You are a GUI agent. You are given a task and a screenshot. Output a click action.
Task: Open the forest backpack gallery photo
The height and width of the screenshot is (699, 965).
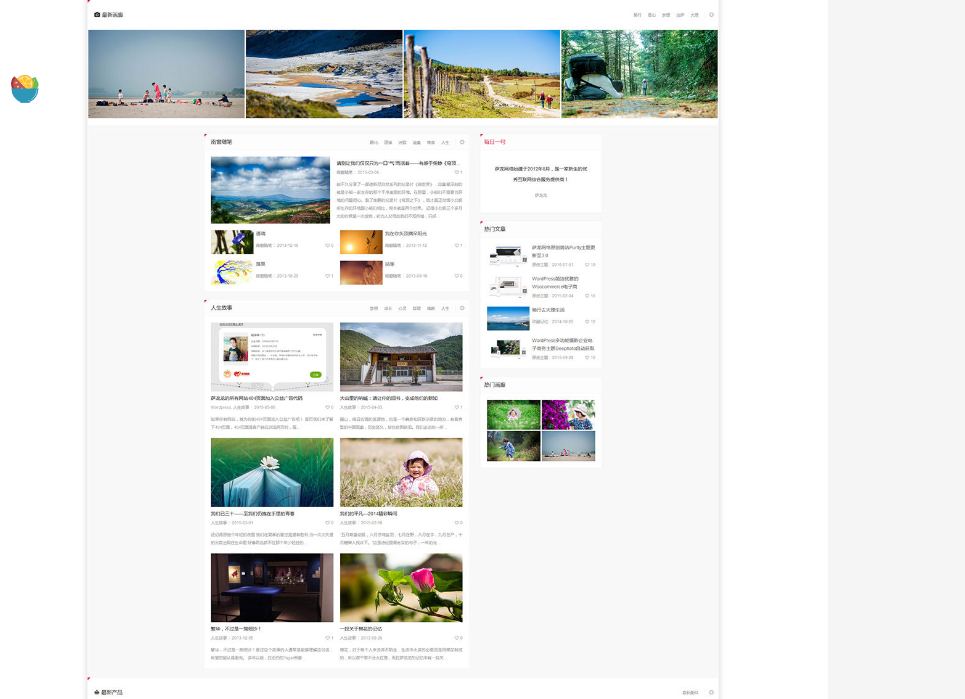tap(639, 74)
